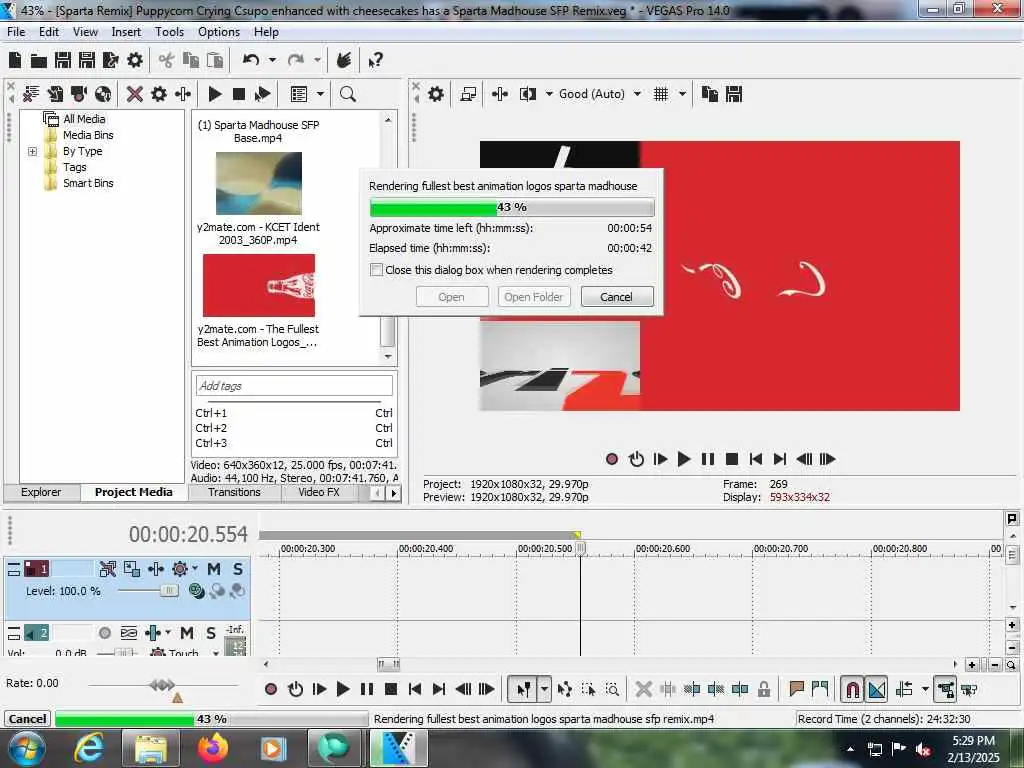Solo video track 1 with S button
Image resolution: width=1024 pixels, height=768 pixels.
[x=238, y=569]
